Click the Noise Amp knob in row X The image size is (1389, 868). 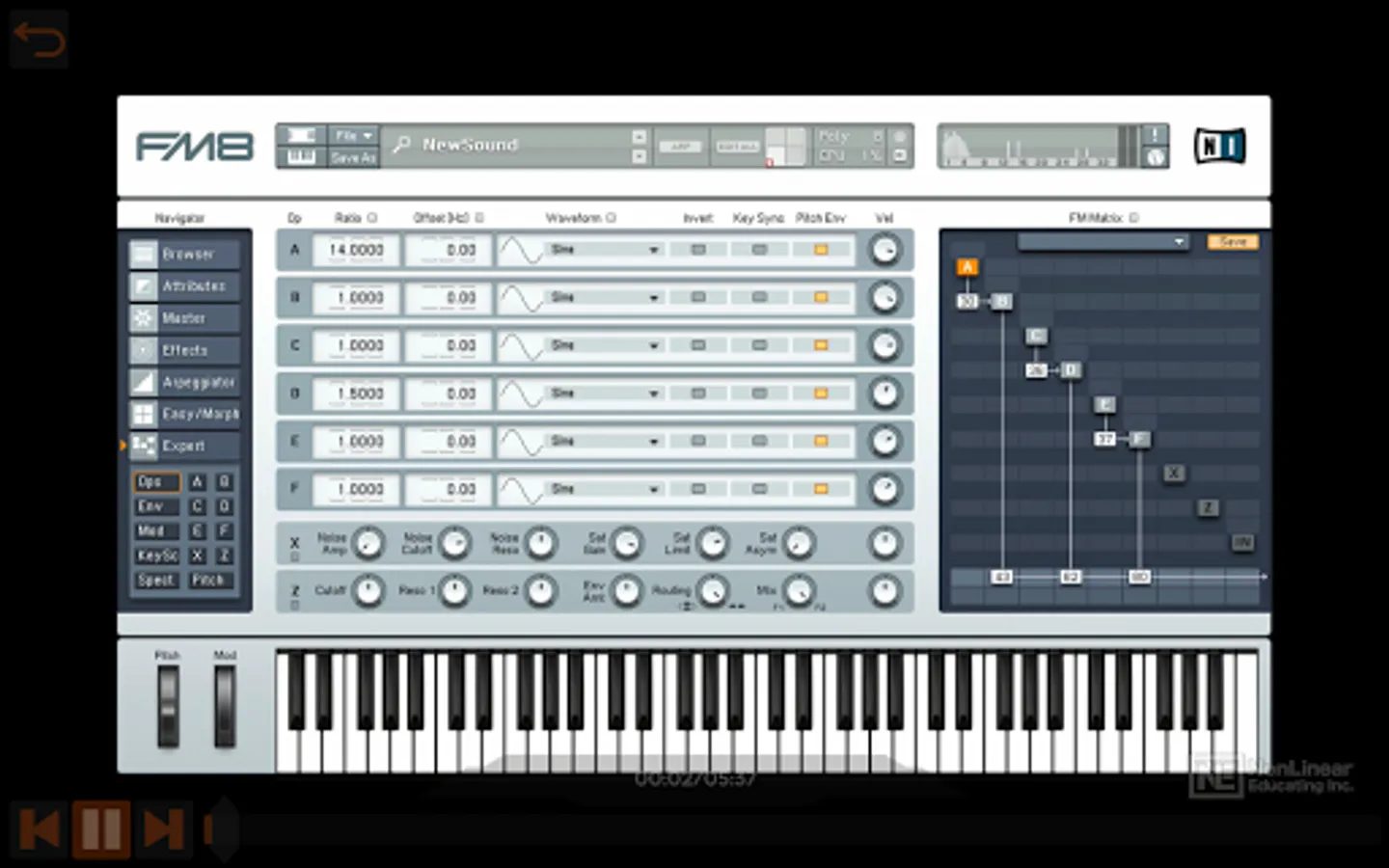coord(368,544)
